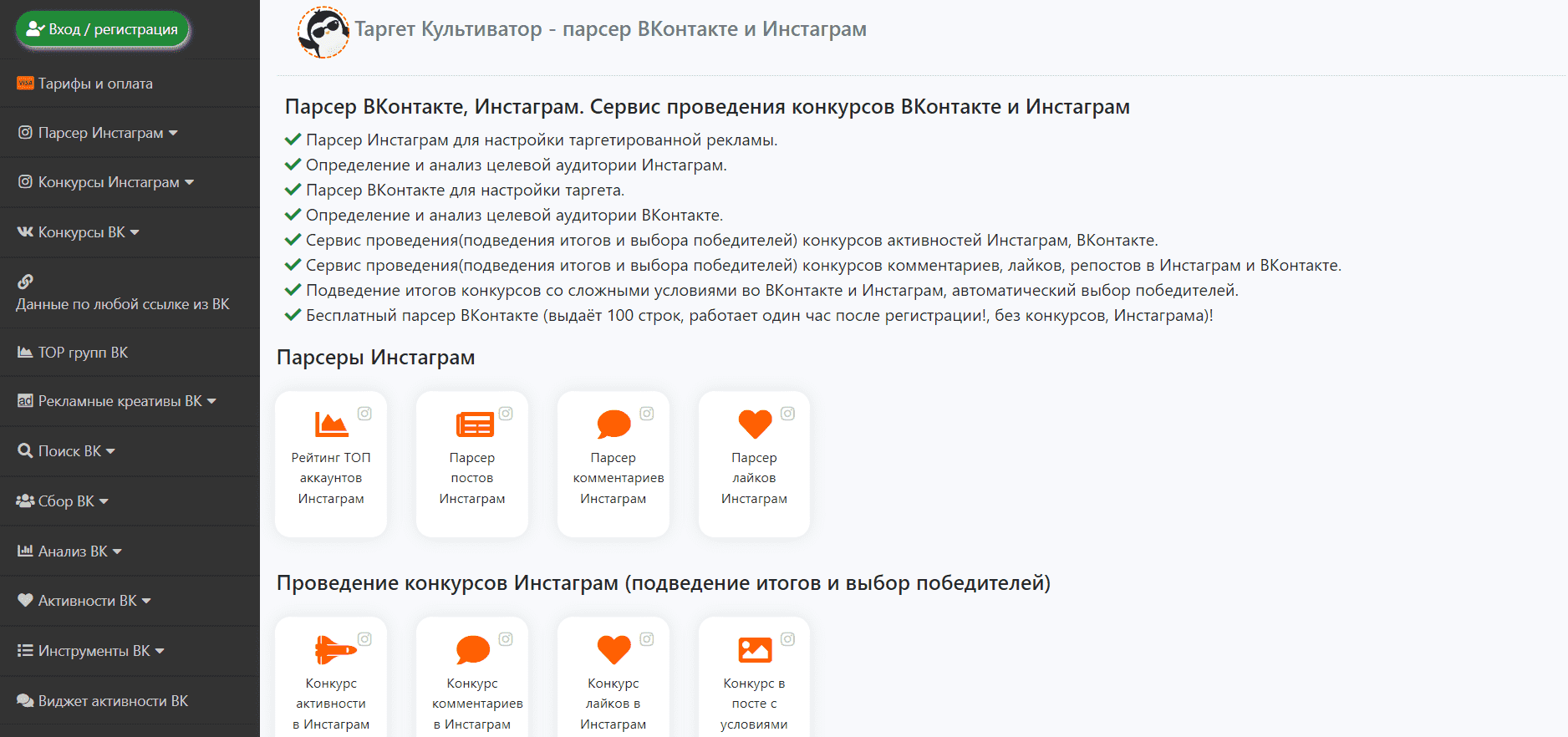Screen dimensions: 1568x737
Task: Click orange newspaper icon on Парсер постов card
Action: pos(474,424)
